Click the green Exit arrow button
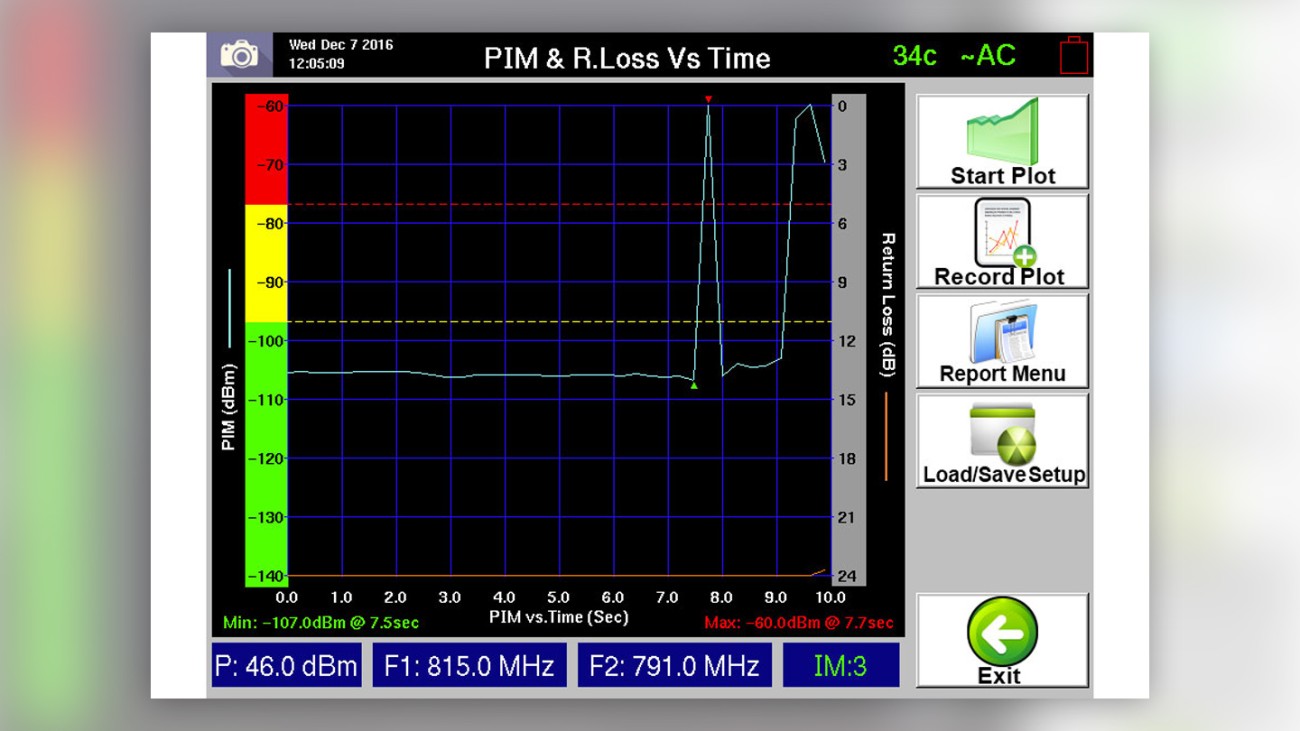 click(x=1002, y=640)
